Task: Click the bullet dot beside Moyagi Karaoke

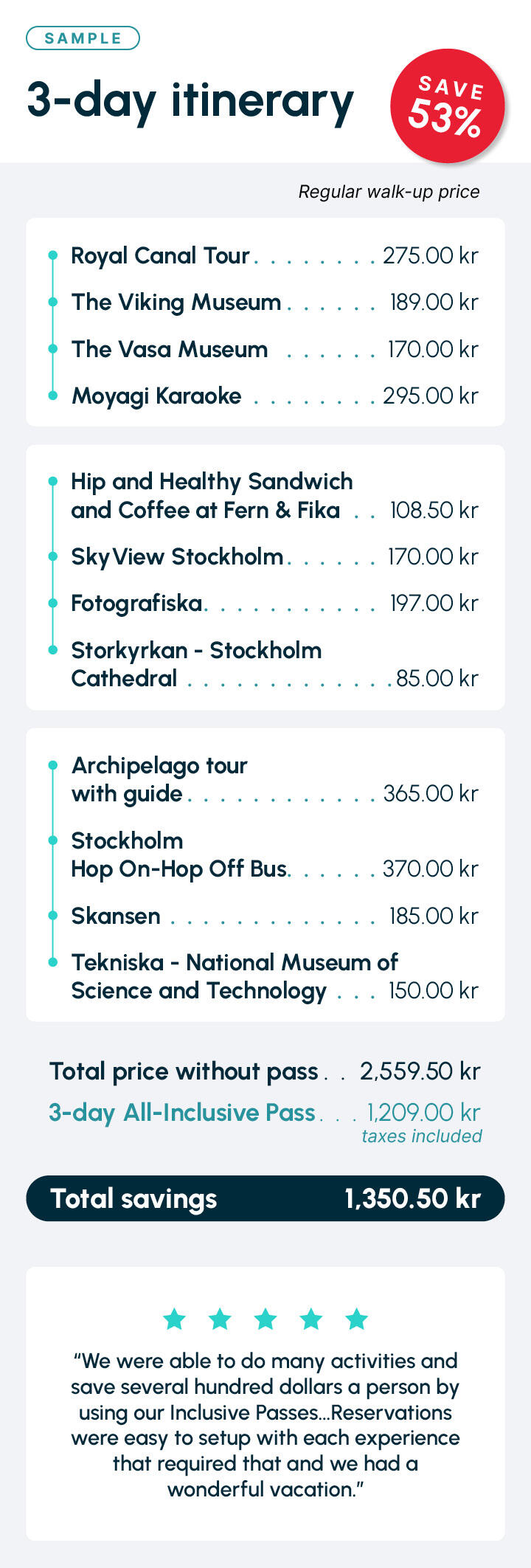Action: click(52, 396)
